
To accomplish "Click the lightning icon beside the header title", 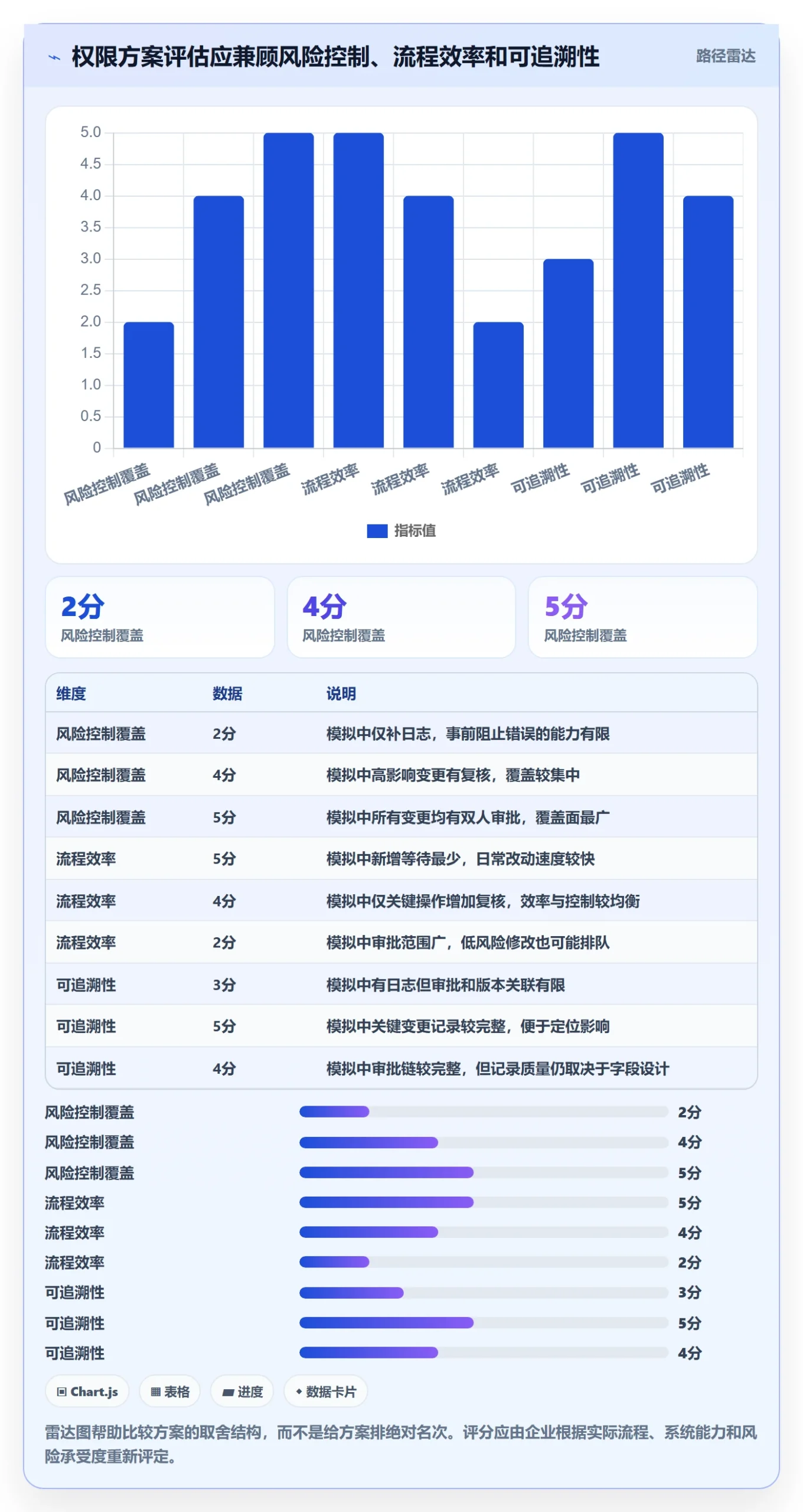I will [x=54, y=57].
